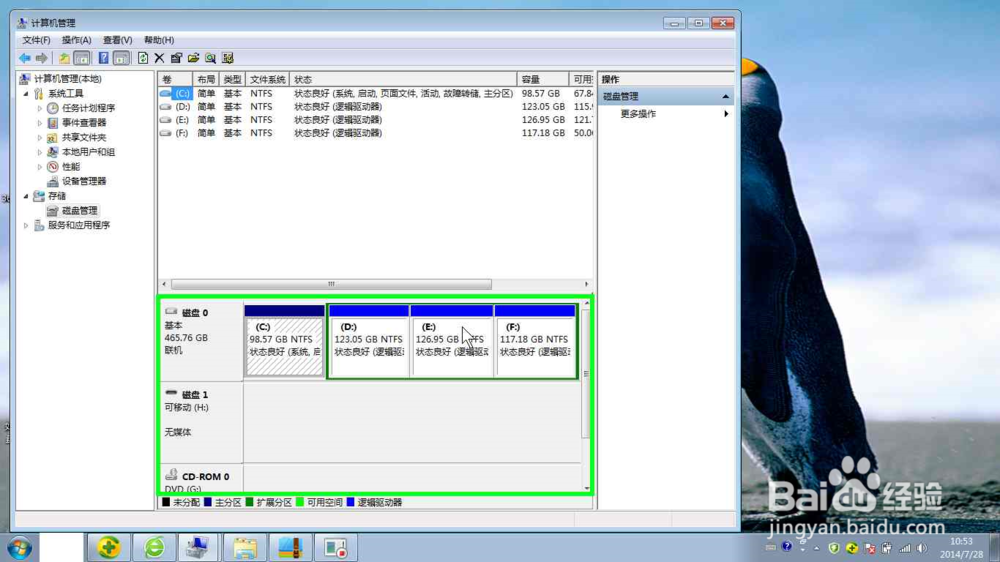
Task: Open the file explorer taskbar icon
Action: (x=245, y=547)
